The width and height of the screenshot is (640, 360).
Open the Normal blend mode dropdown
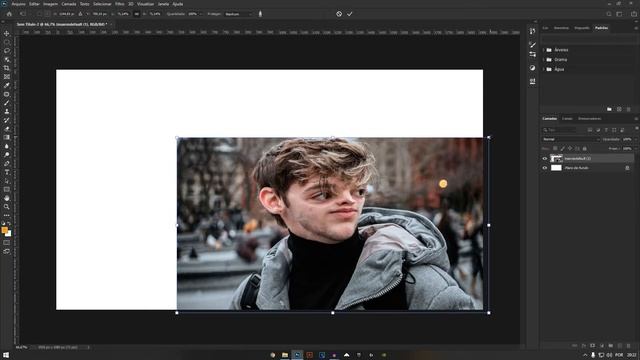[x=571, y=139]
